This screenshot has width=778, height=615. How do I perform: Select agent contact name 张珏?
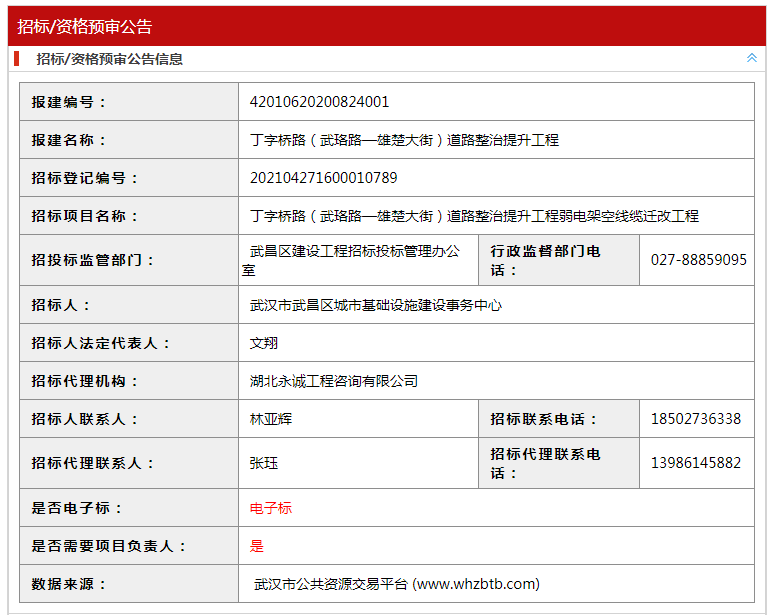263,463
